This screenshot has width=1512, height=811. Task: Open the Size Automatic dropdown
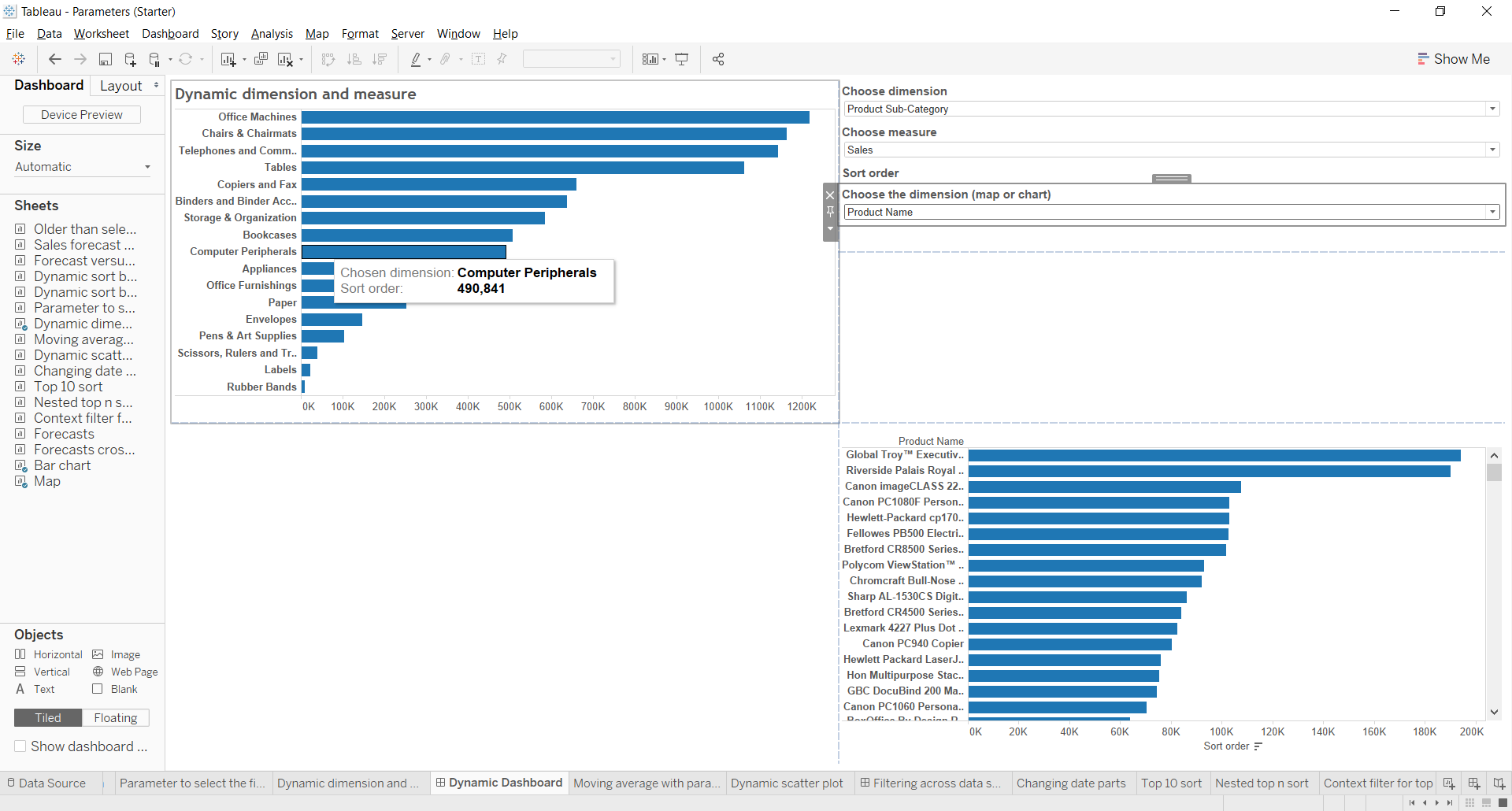[x=82, y=167]
